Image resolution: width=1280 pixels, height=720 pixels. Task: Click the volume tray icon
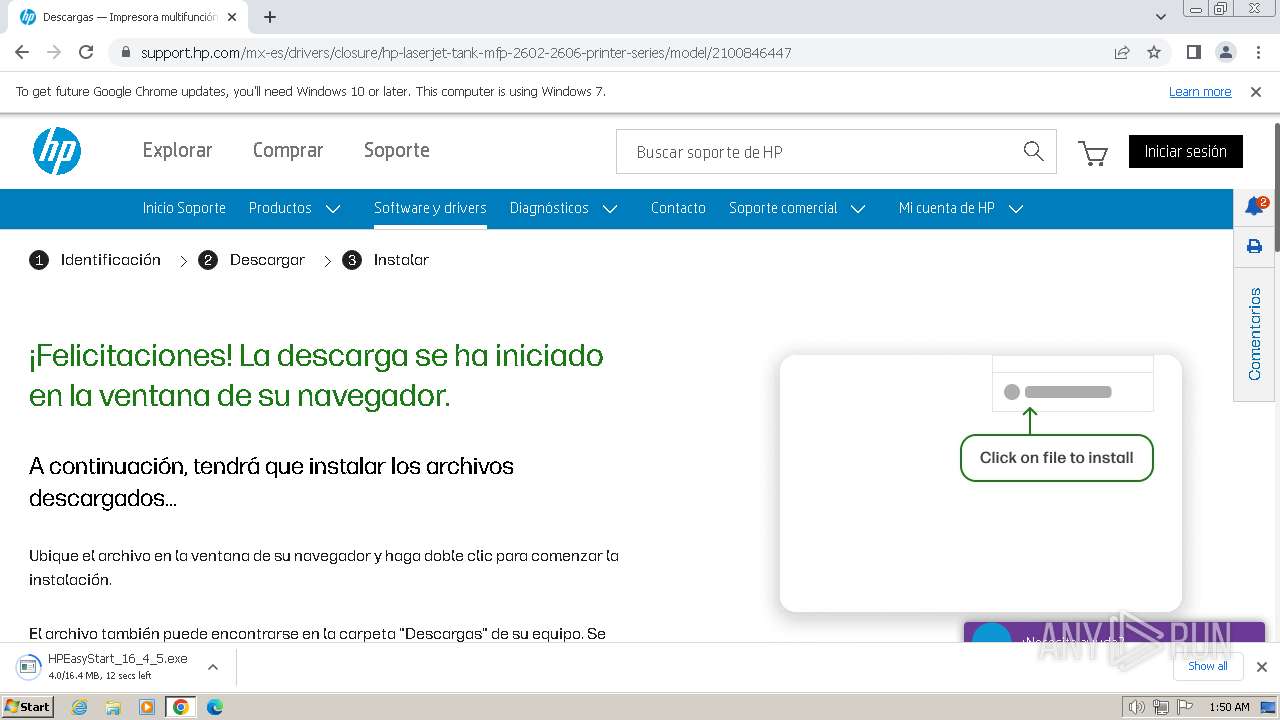coord(1136,707)
